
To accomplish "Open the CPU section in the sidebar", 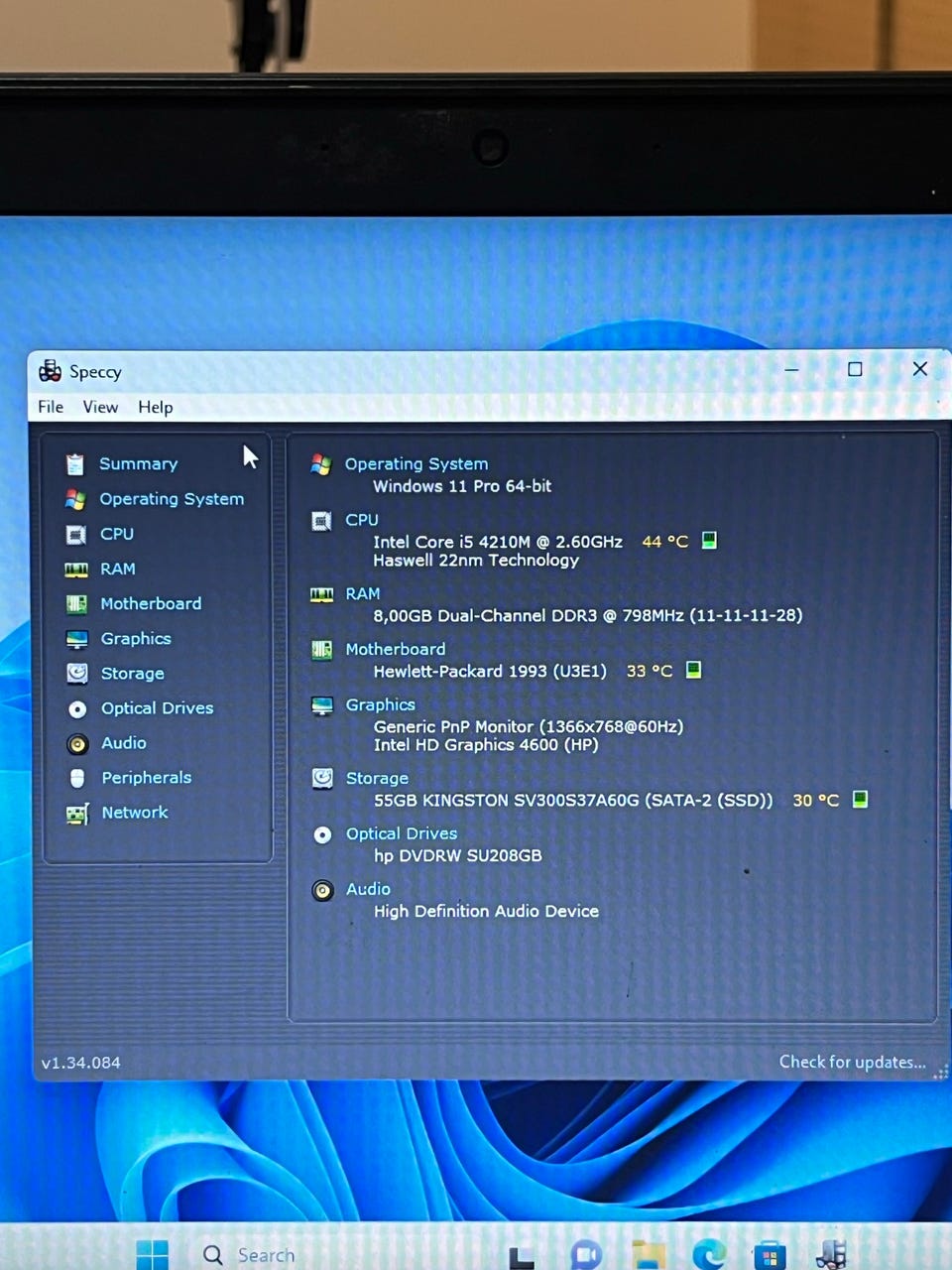I will coord(117,534).
